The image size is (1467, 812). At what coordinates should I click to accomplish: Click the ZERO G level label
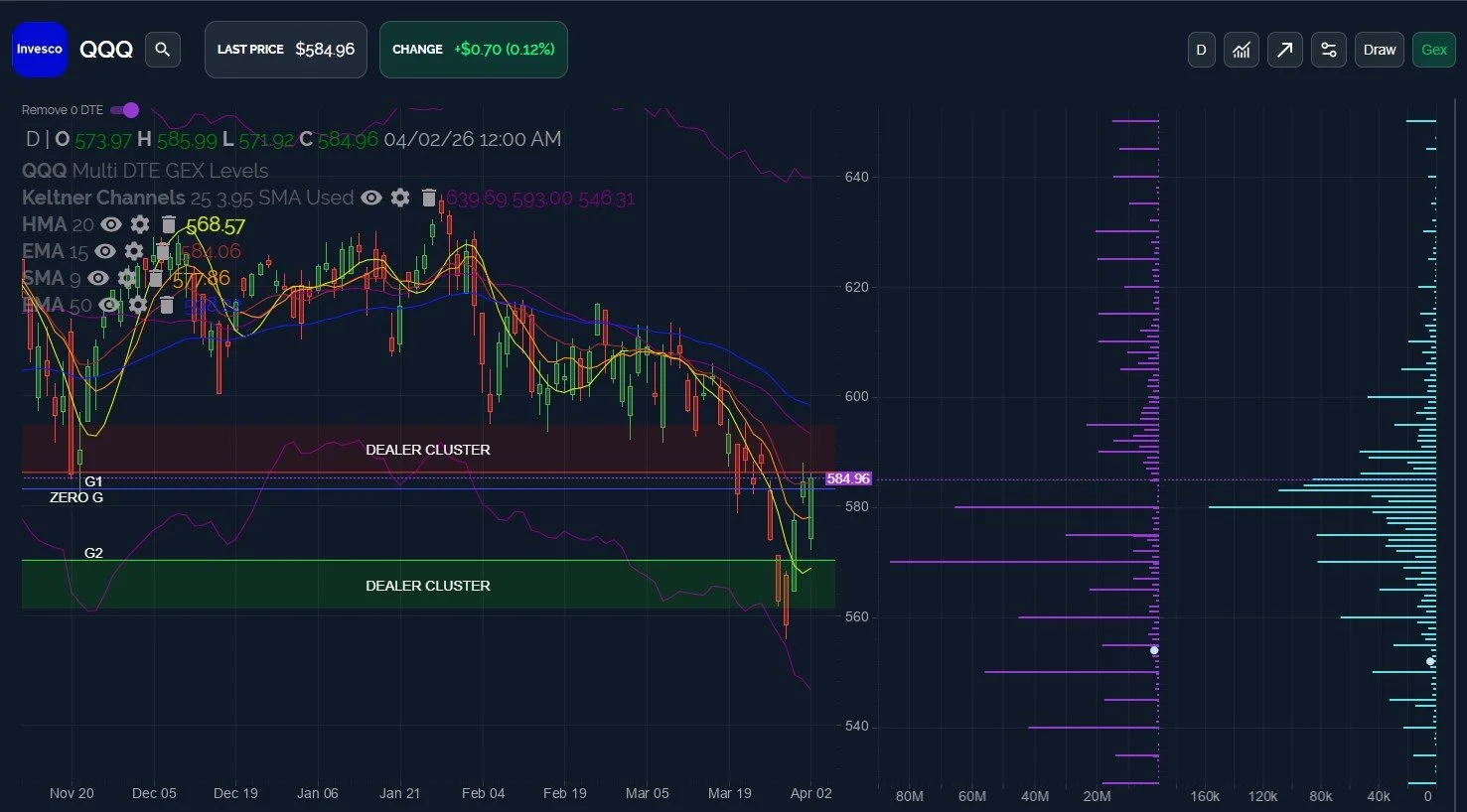76,497
